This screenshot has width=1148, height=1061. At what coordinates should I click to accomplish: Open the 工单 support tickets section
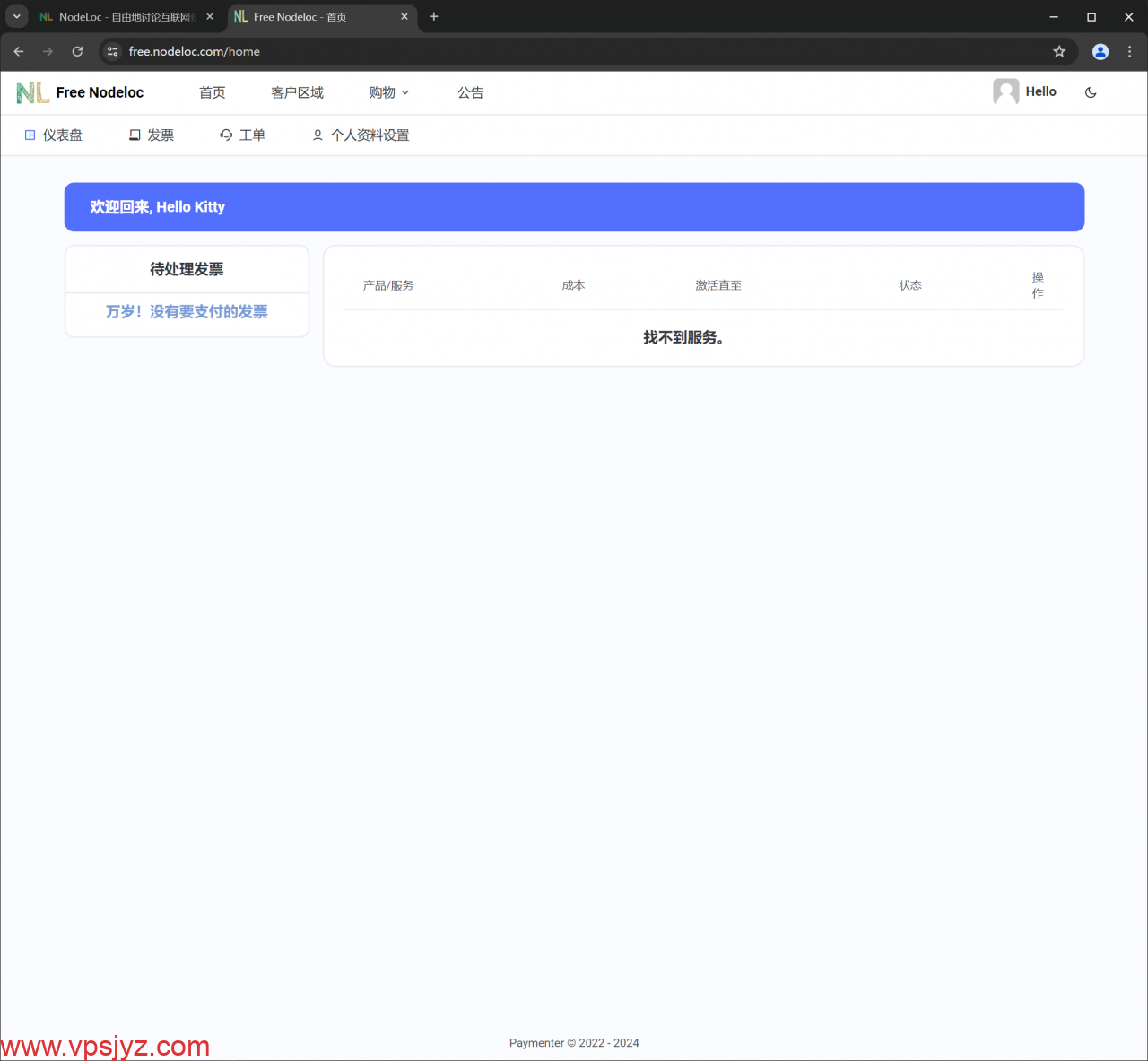(242, 135)
